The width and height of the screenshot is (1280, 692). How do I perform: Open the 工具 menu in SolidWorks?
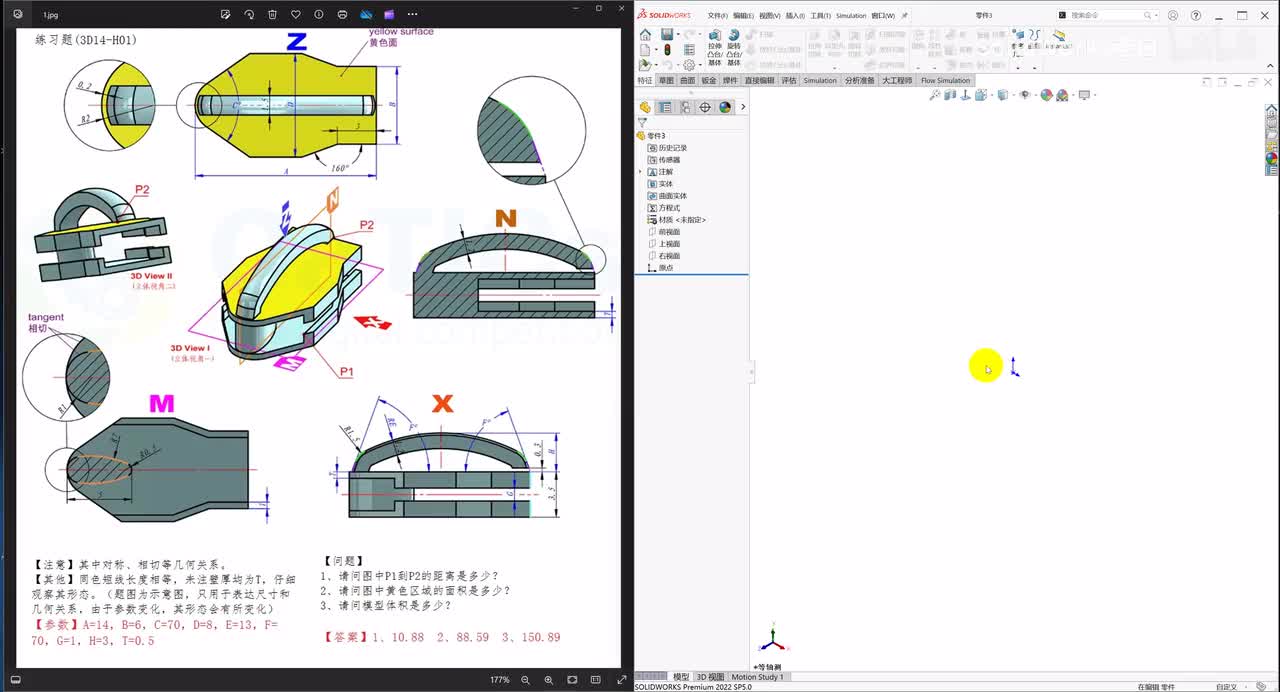coord(820,16)
